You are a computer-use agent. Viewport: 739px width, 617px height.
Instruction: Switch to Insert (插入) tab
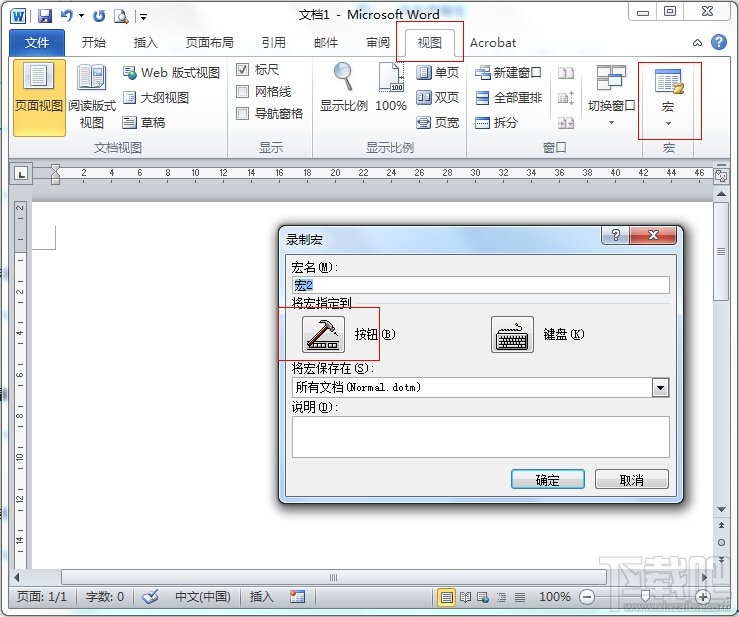(x=146, y=43)
